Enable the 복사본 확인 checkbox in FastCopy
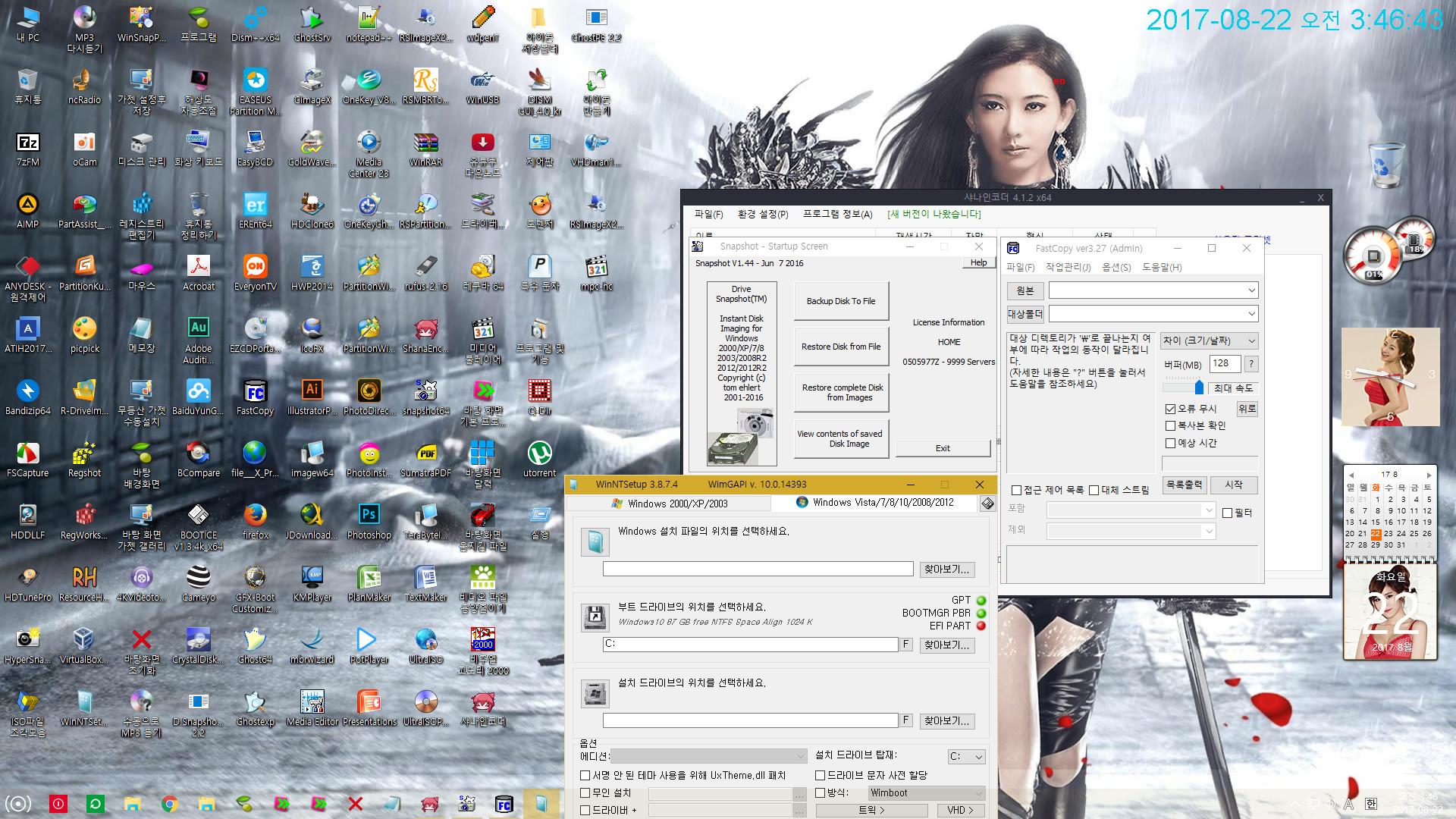The image size is (1456, 819). 1170,425
